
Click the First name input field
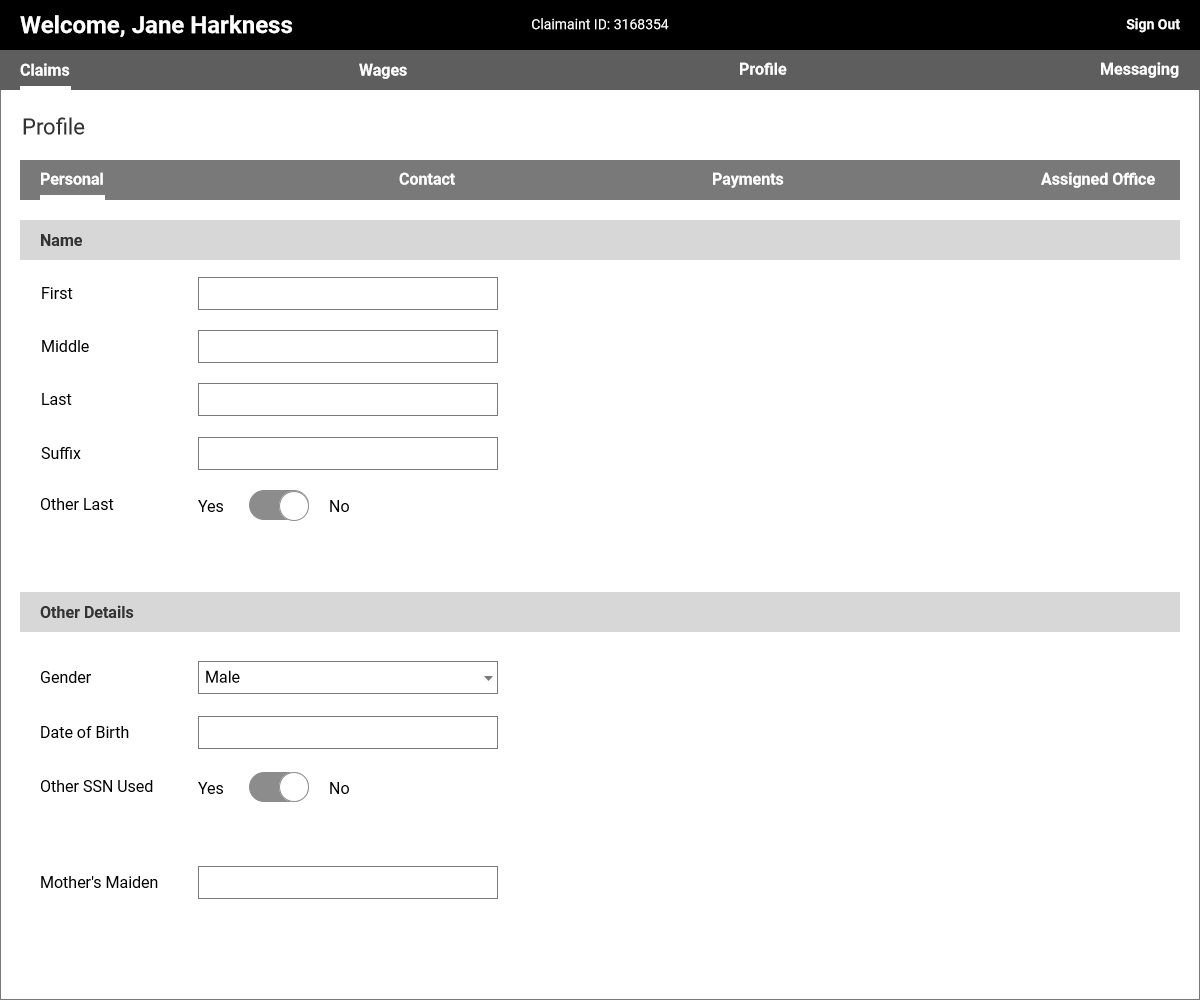tap(347, 294)
